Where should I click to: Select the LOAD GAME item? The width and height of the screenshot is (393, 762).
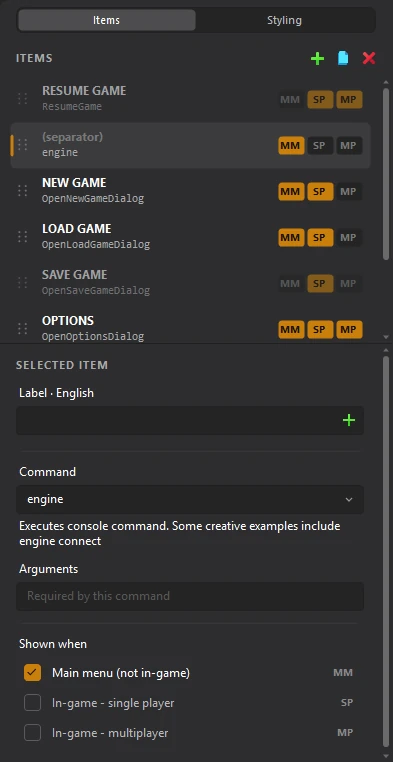[x=190, y=237]
